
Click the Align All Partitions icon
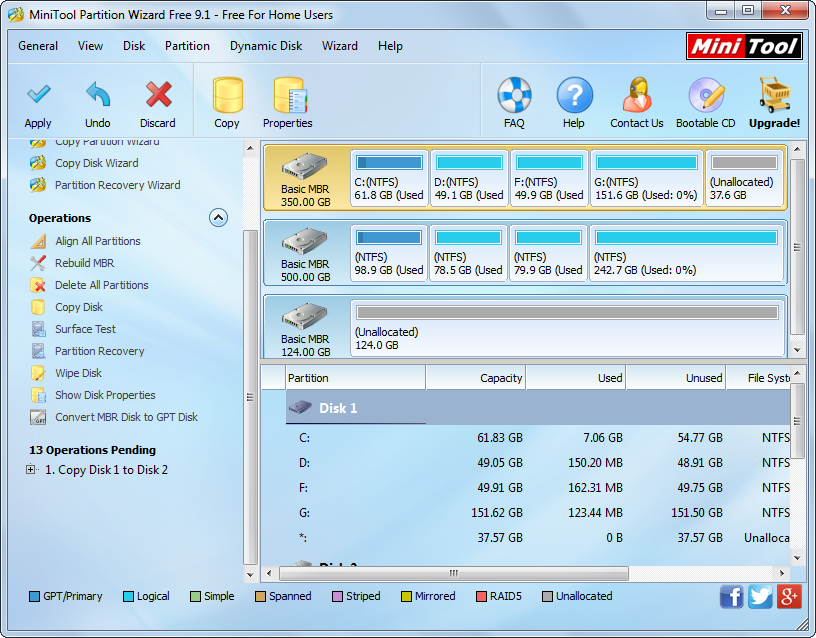click(38, 241)
